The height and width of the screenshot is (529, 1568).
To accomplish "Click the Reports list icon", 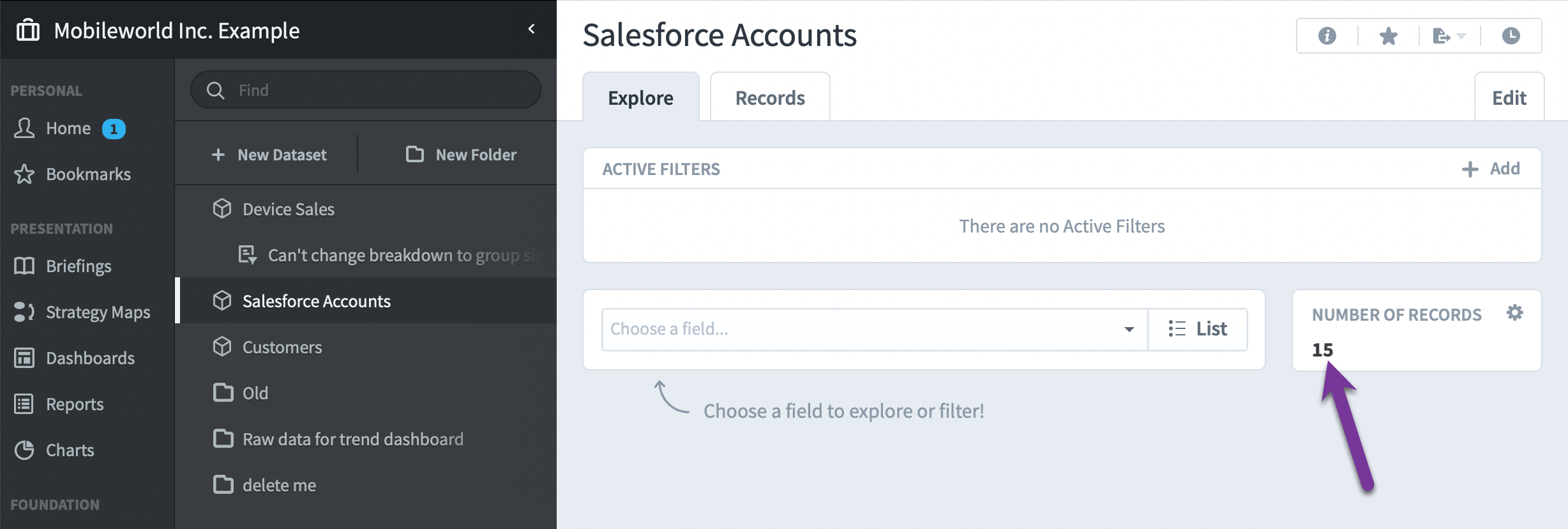I will pyautogui.click(x=24, y=404).
